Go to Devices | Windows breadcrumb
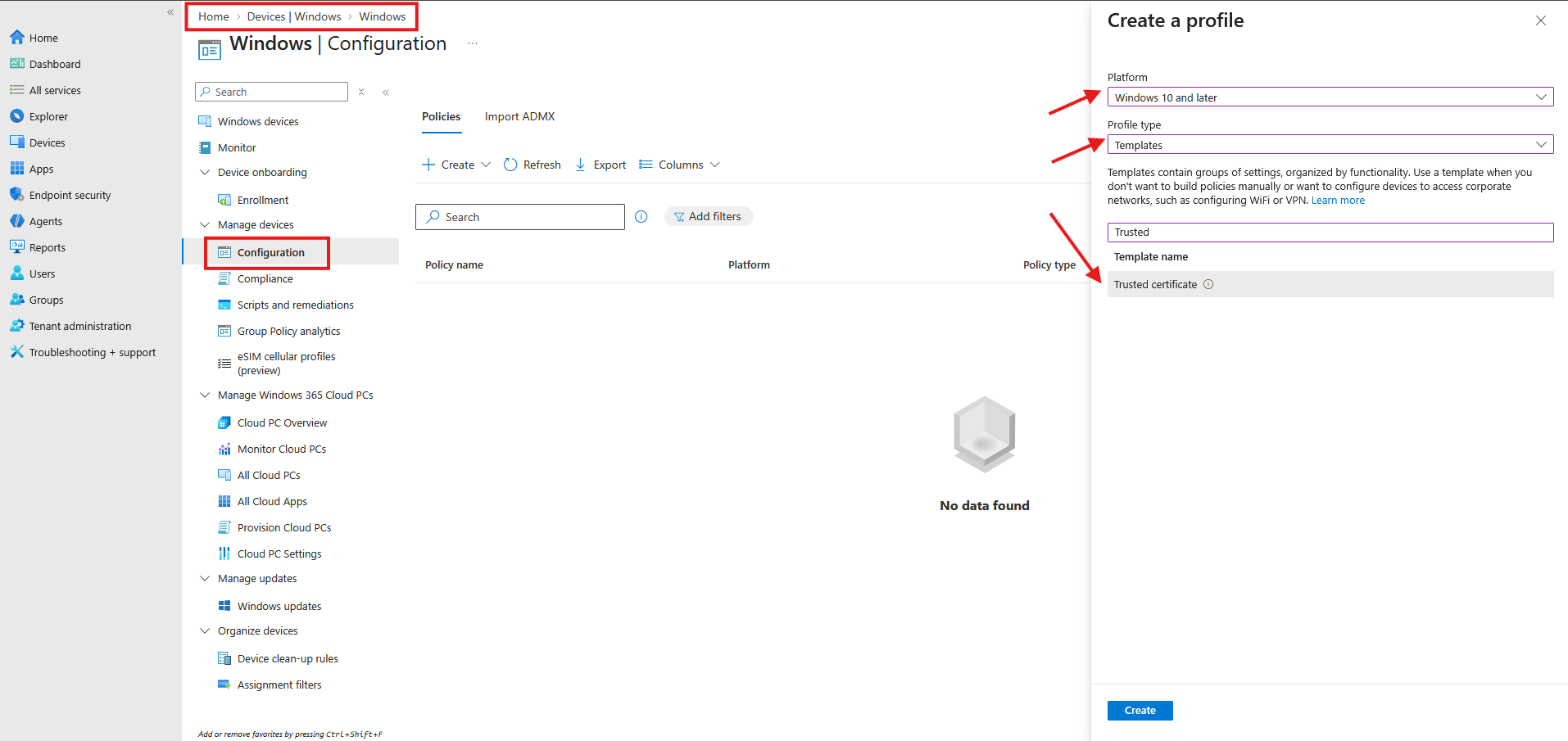The height and width of the screenshot is (741, 1568). (294, 16)
